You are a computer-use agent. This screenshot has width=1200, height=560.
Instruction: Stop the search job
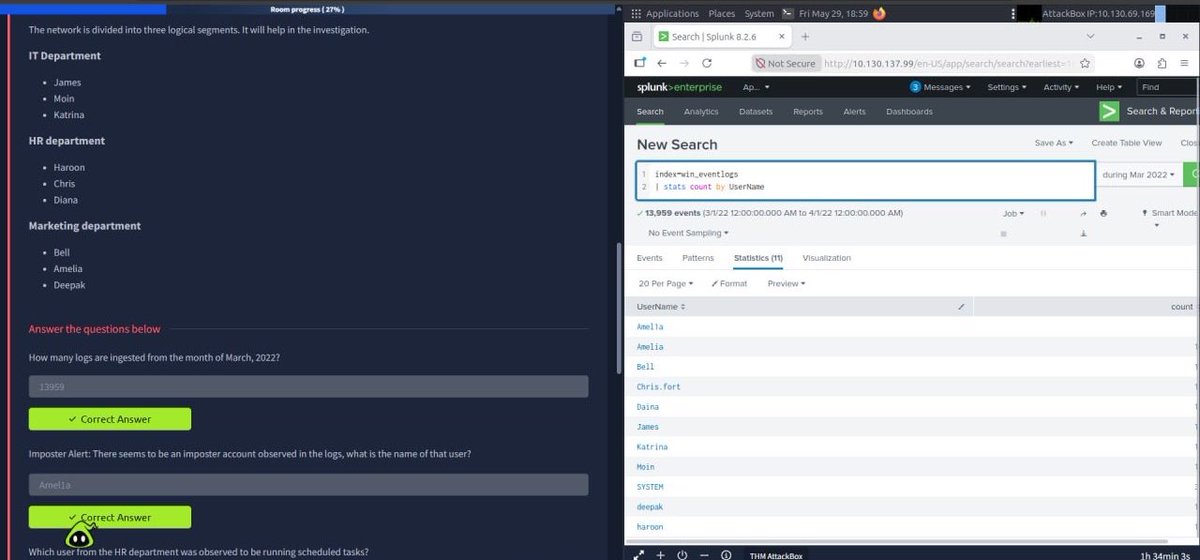pos(1003,233)
